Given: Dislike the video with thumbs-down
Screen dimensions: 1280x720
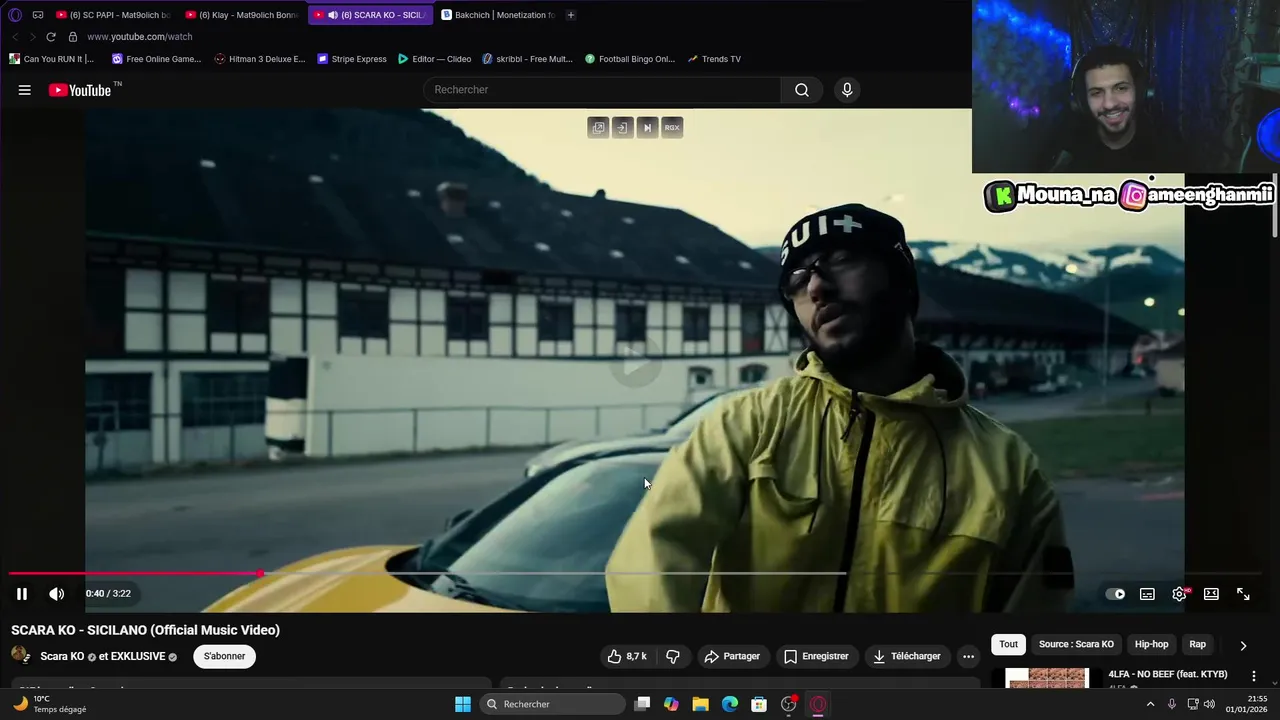Looking at the screenshot, I should pyautogui.click(x=673, y=656).
